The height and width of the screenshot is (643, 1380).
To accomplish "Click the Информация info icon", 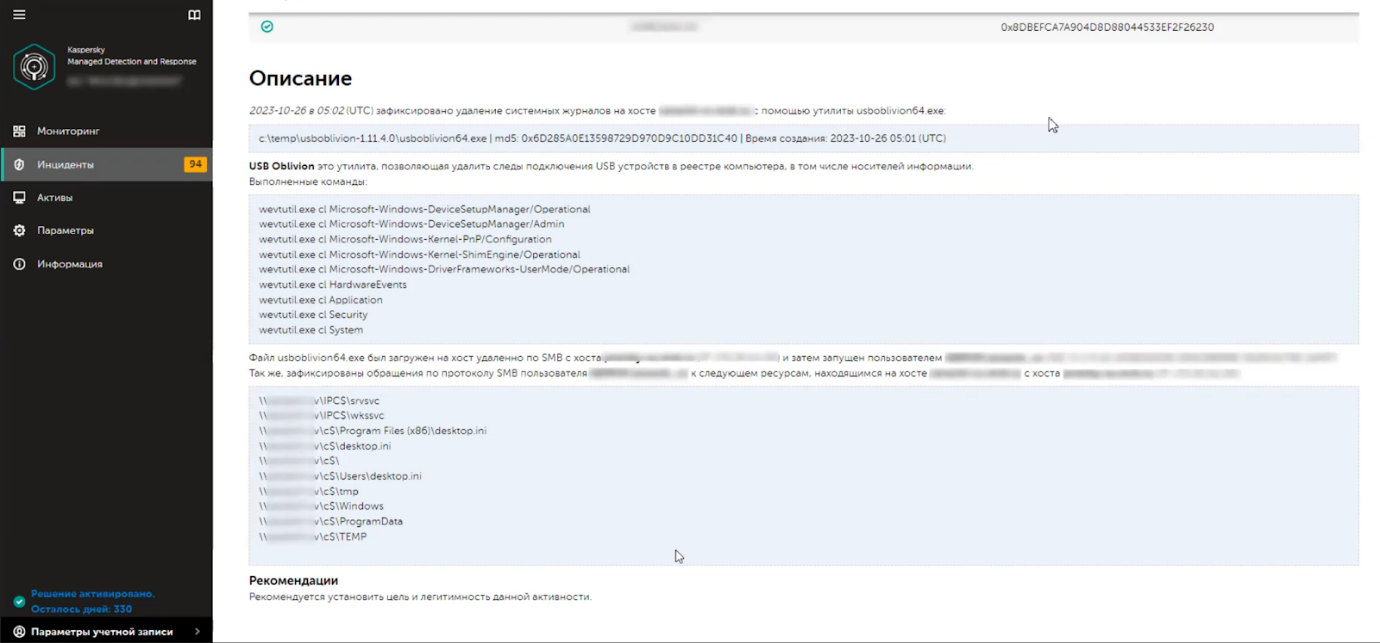I will click(x=19, y=264).
